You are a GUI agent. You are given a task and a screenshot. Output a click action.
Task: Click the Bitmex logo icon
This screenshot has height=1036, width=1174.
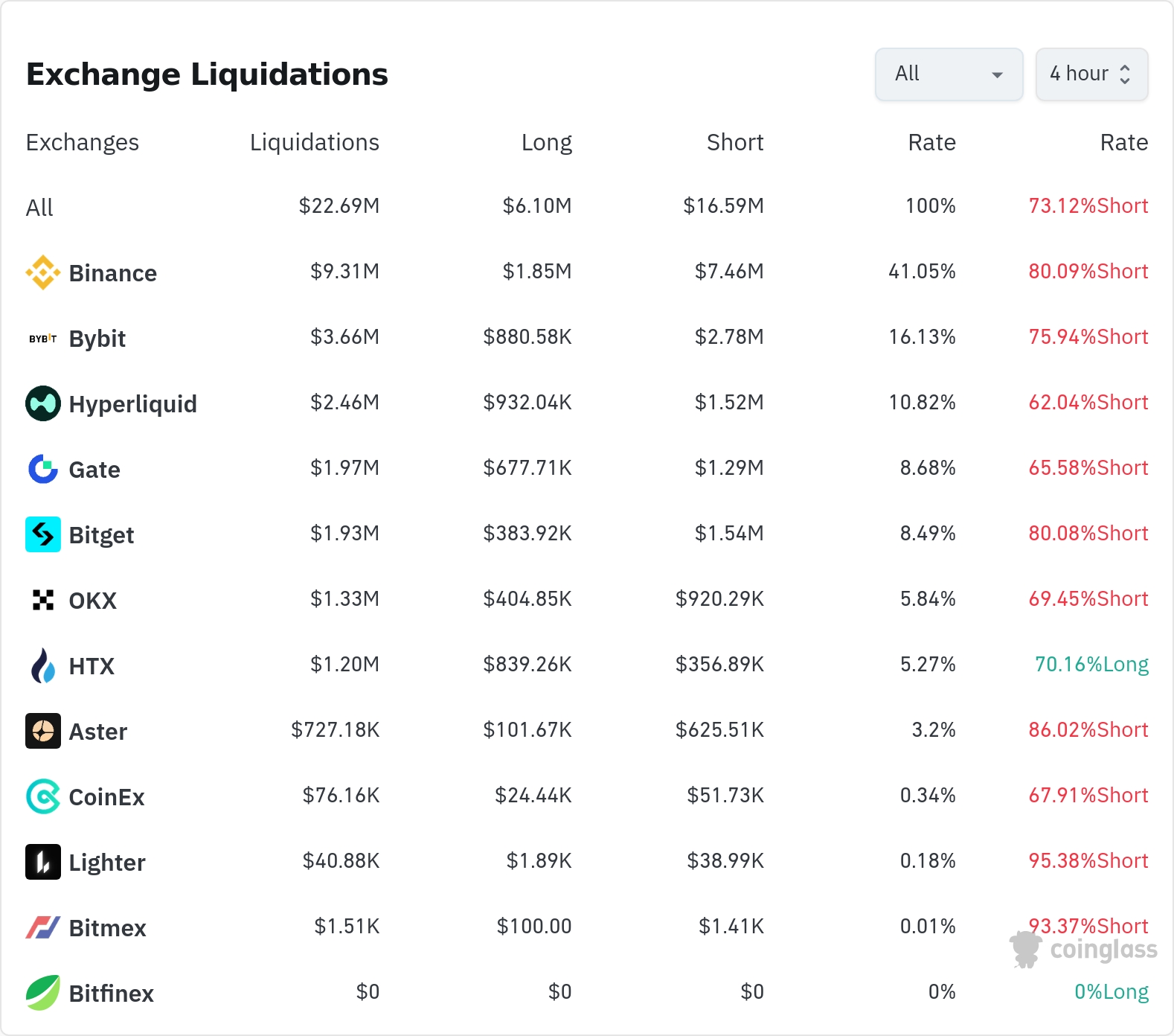coord(43,927)
